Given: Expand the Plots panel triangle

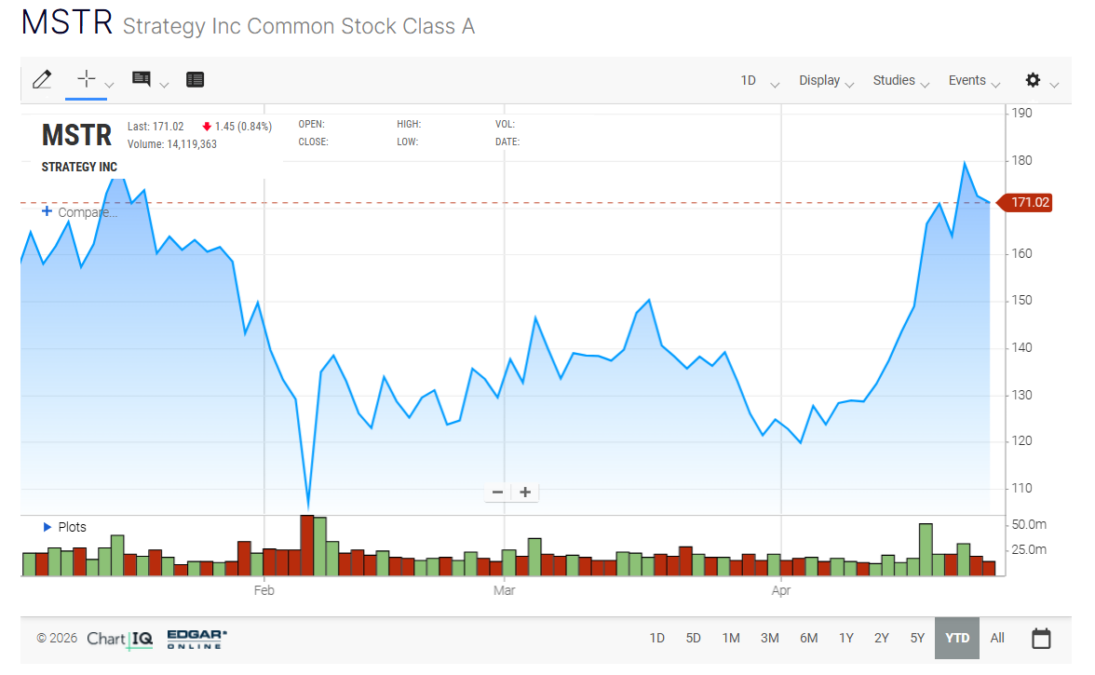Looking at the screenshot, I should click(x=47, y=527).
